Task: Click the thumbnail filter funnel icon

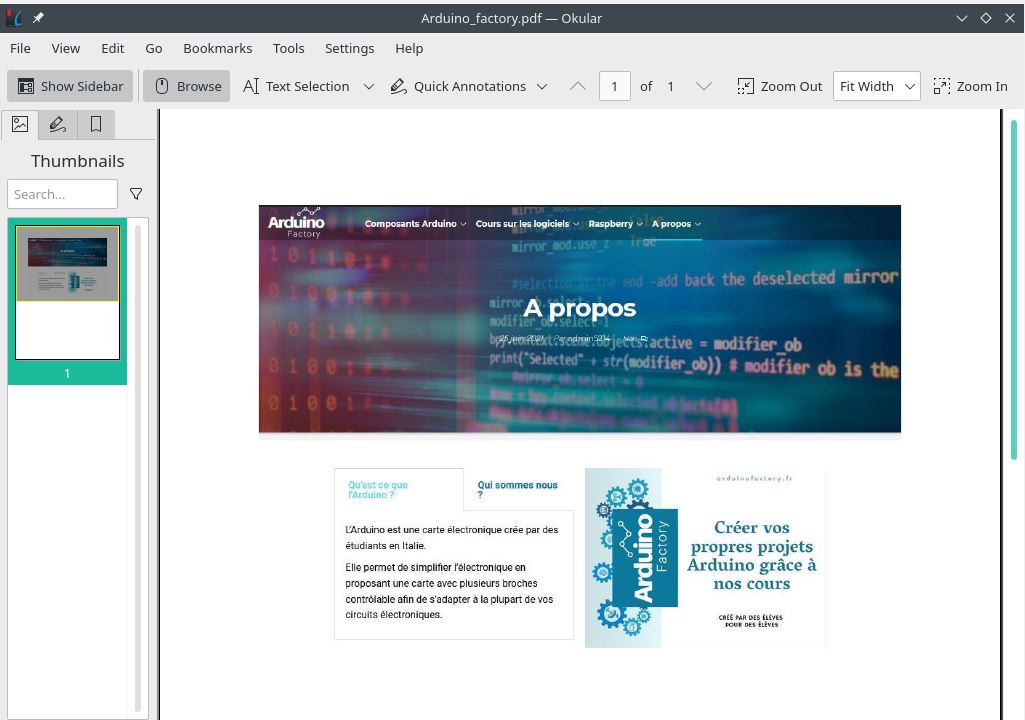Action: (136, 194)
